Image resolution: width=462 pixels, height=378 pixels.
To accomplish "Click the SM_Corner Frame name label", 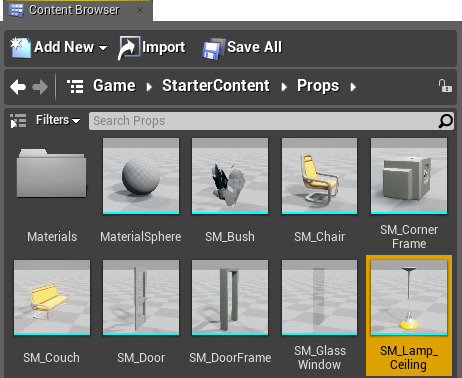I will click(x=409, y=237).
